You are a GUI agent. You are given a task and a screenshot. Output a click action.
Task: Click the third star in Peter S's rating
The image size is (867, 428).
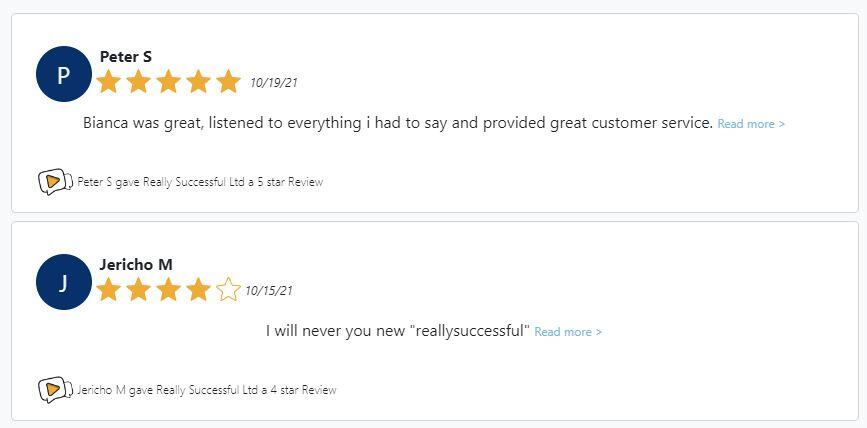(168, 82)
